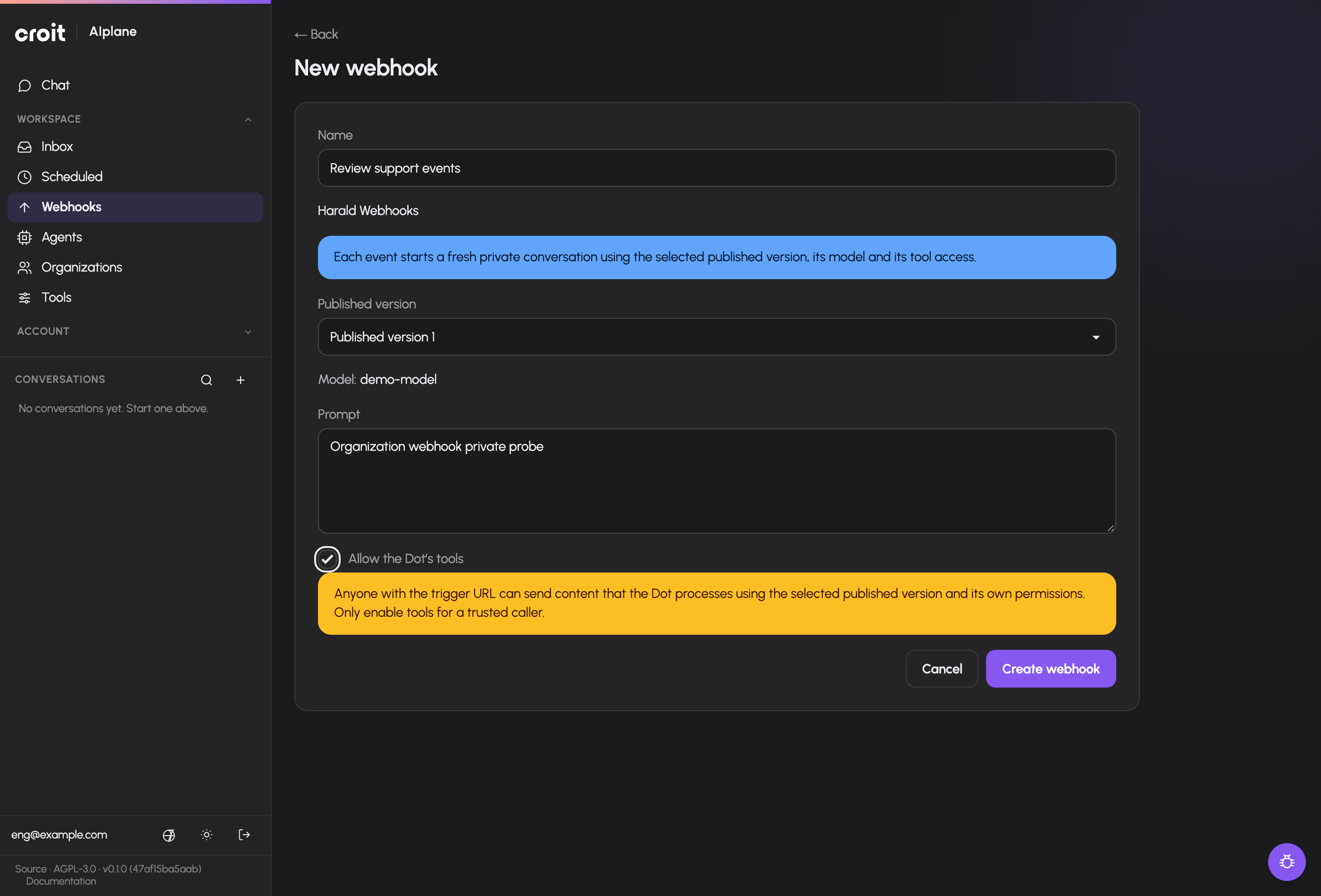Screen dimensions: 1321x896
Task: Click the eng@example.com account label
Action: (59, 835)
